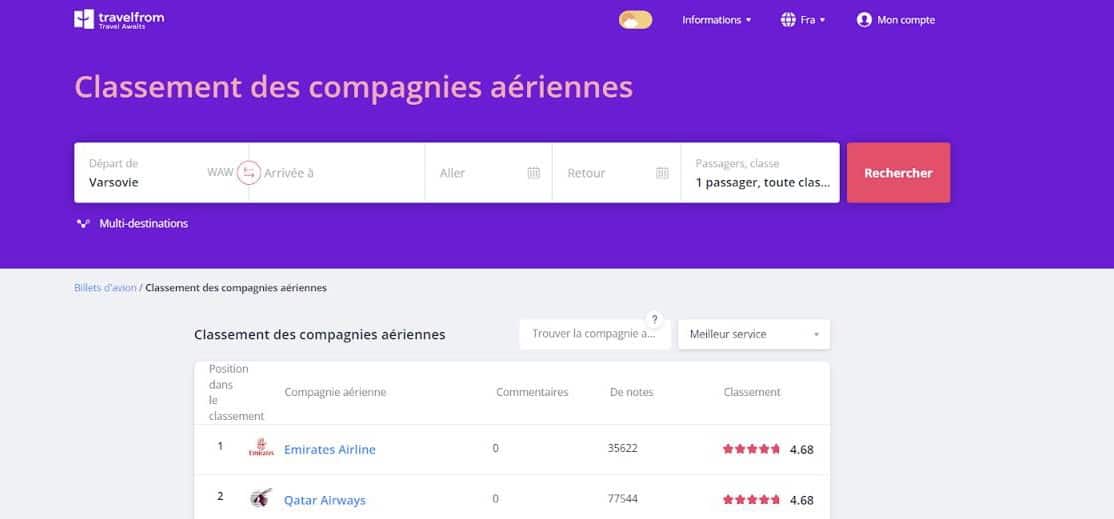Open the Aller date picker
The width and height of the screenshot is (1114, 519).
(x=488, y=173)
